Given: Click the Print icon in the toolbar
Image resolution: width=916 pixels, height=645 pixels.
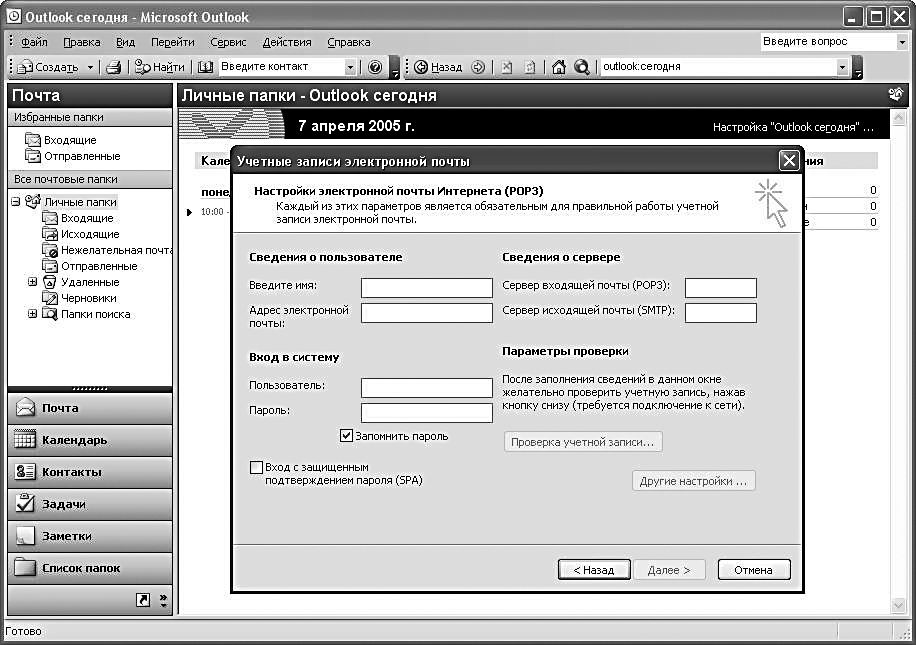Looking at the screenshot, I should 114,67.
